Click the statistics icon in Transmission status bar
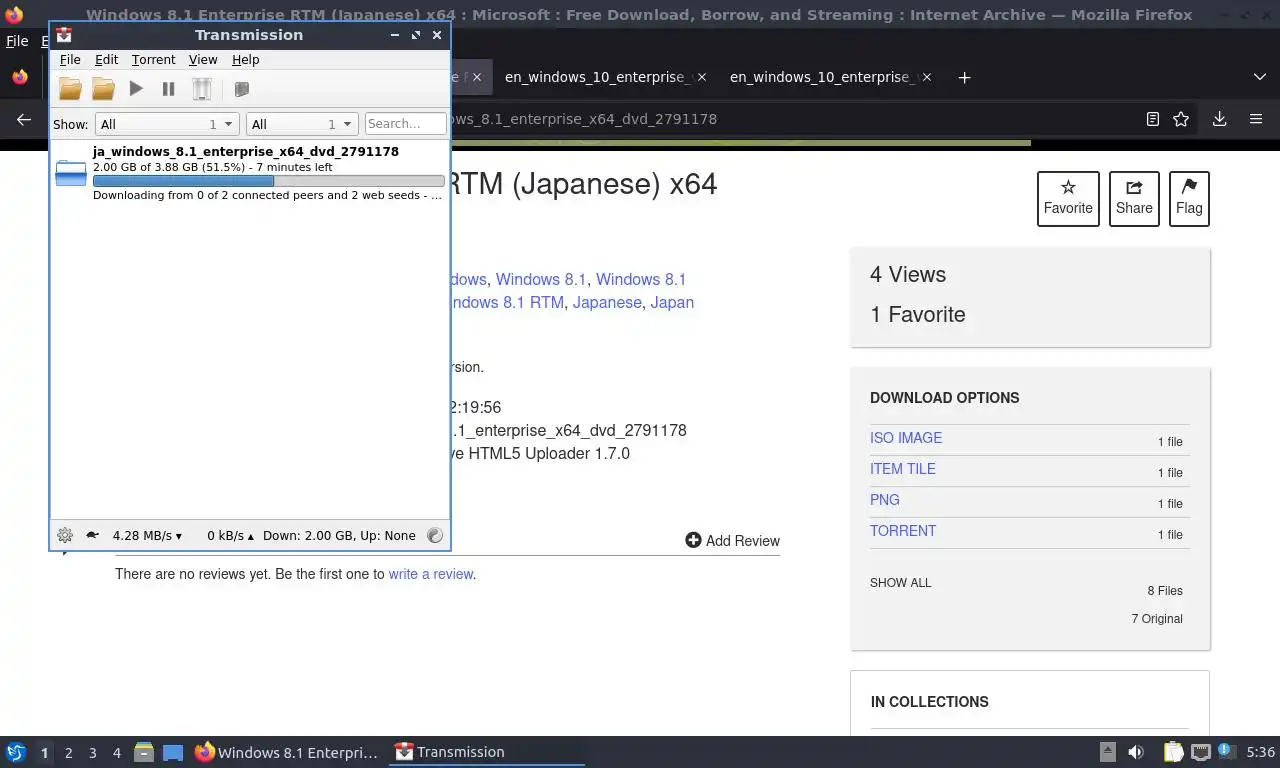Screen dimensions: 1280x768 tap(434, 535)
